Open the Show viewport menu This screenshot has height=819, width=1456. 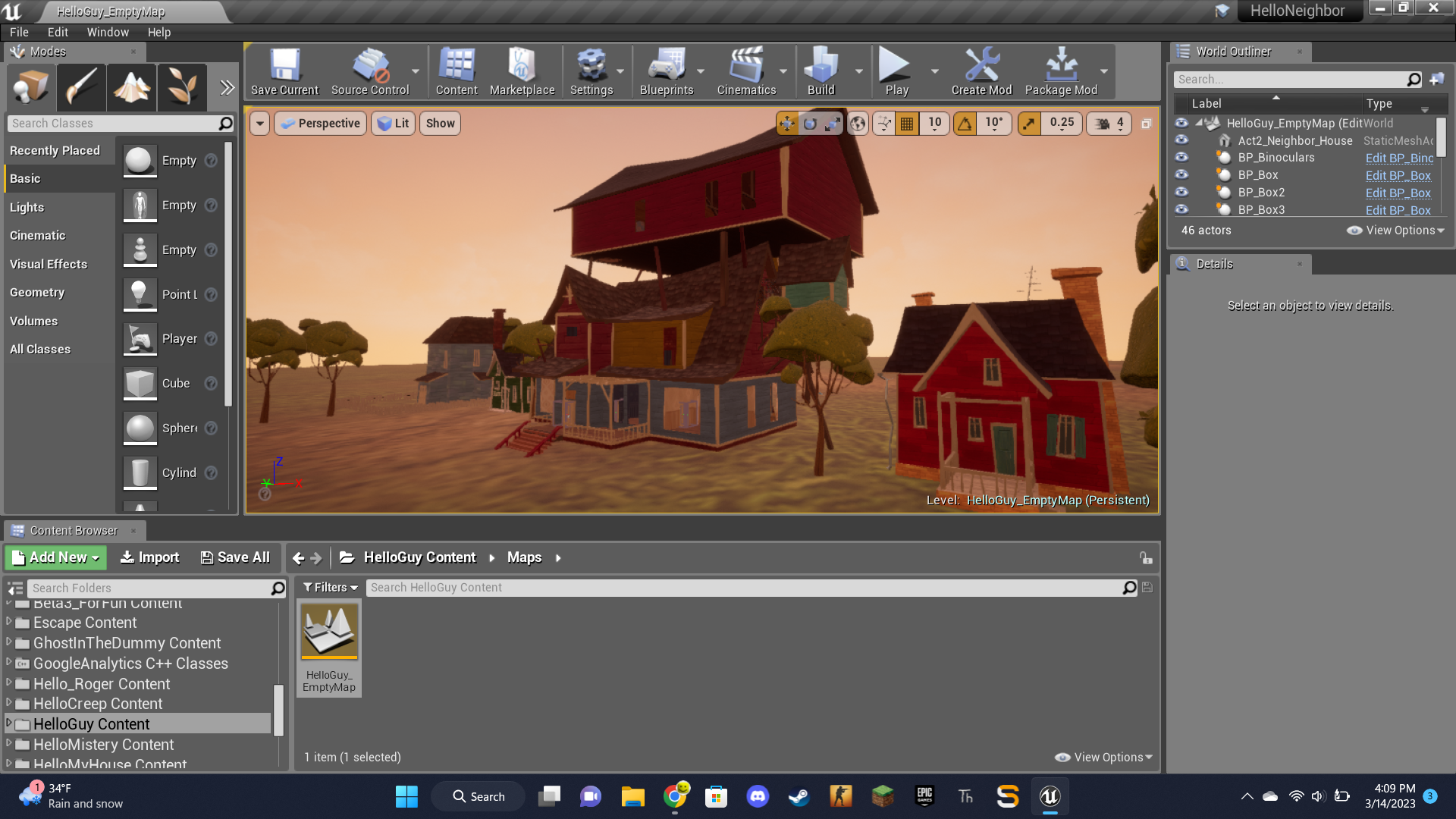440,124
